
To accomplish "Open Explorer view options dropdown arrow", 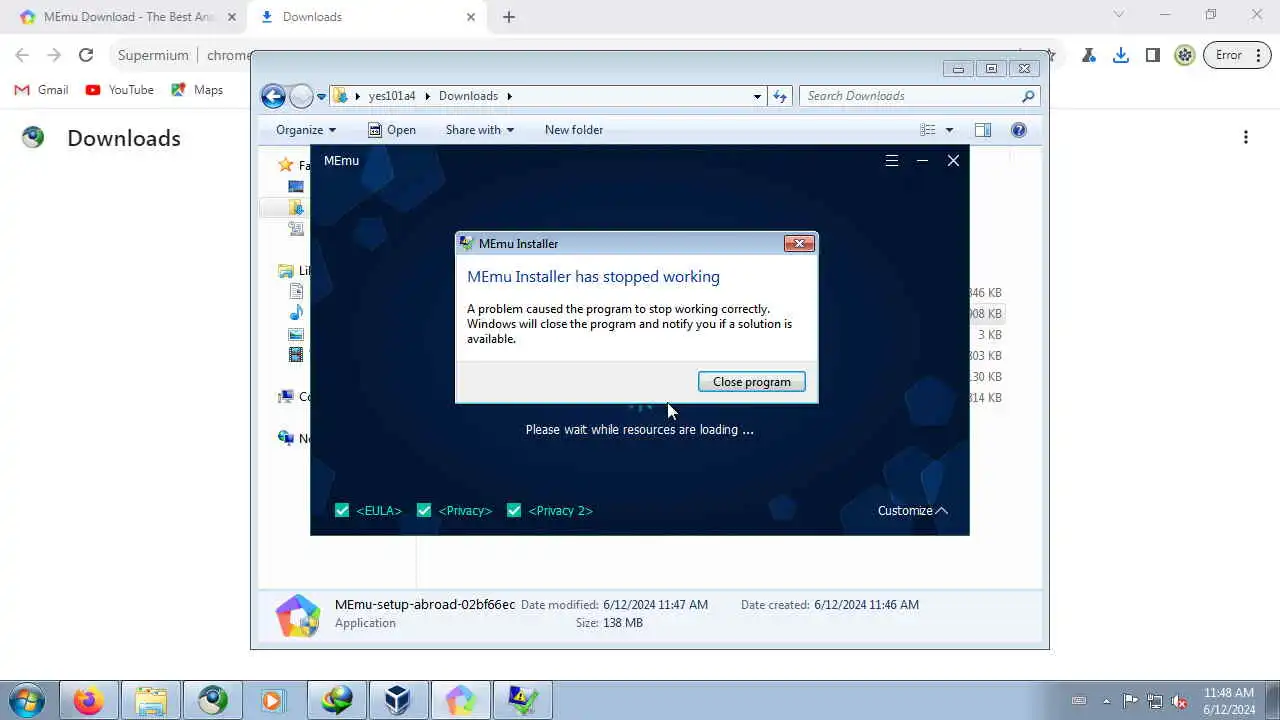I will [x=949, y=130].
